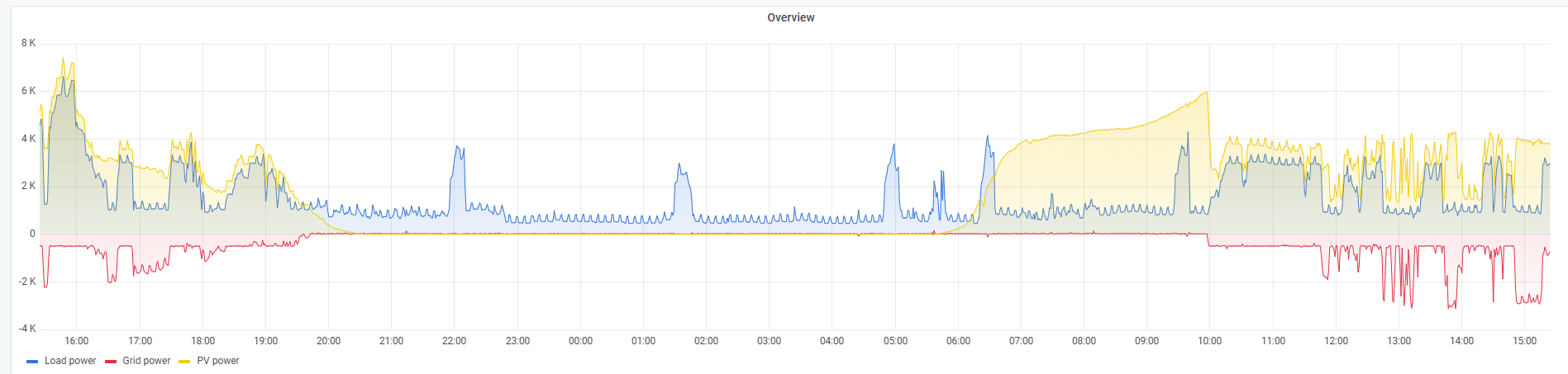This screenshot has width=1568, height=374.
Task: Toggle Grid power series in legend
Action: pyautogui.click(x=146, y=361)
